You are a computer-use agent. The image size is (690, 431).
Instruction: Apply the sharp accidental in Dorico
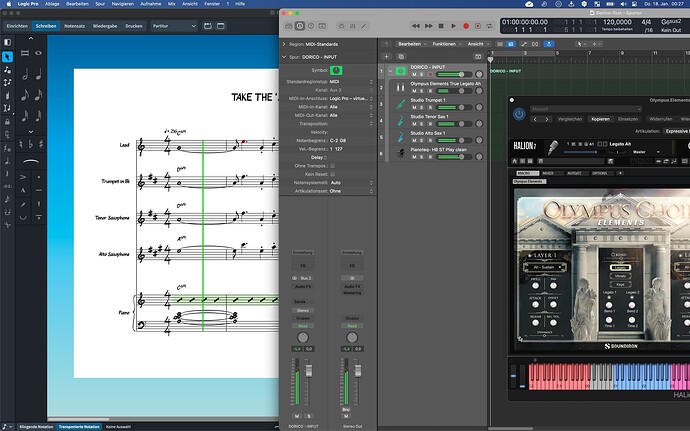[40, 144]
